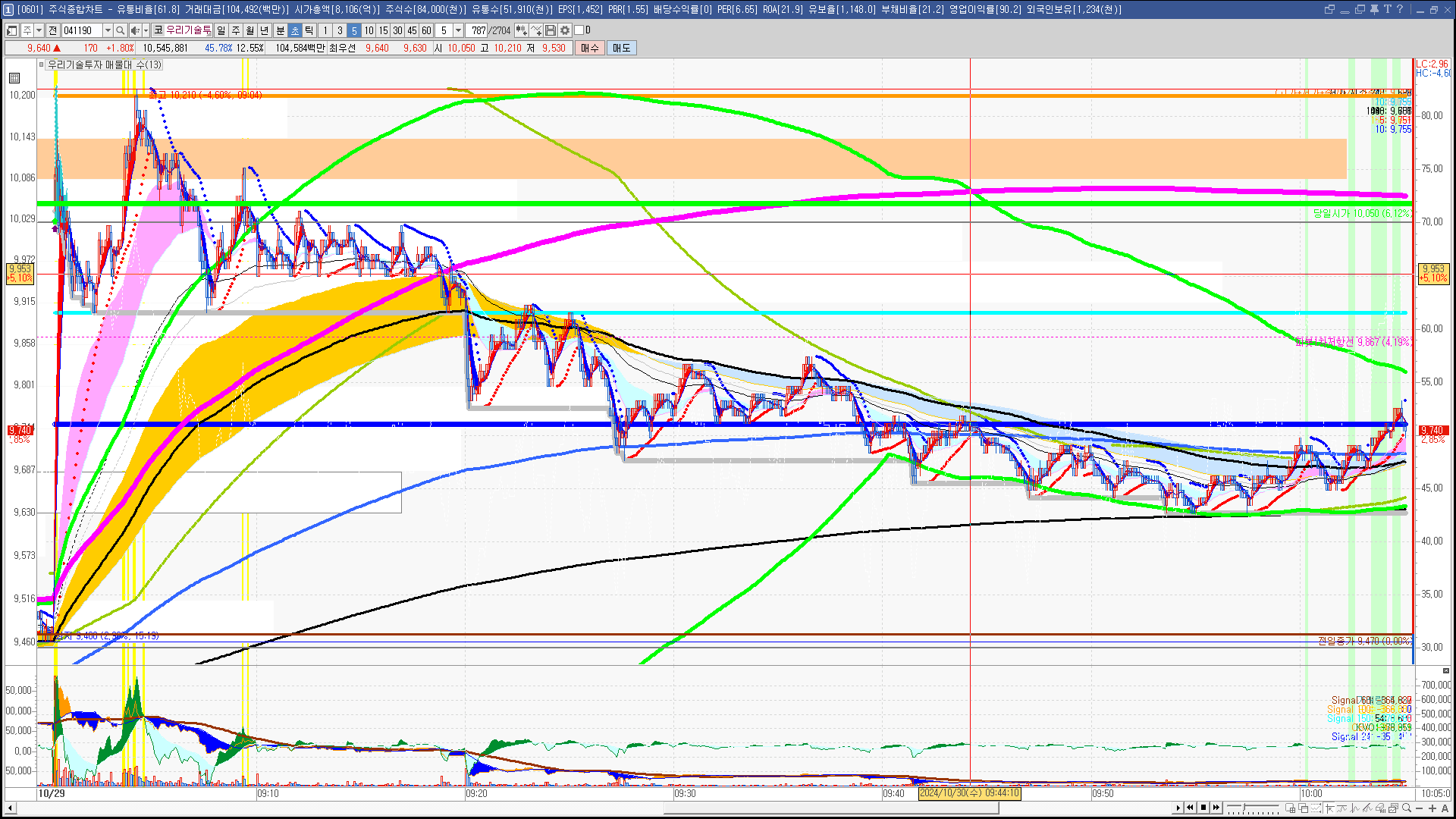Open chart settings gear icon

point(565,30)
